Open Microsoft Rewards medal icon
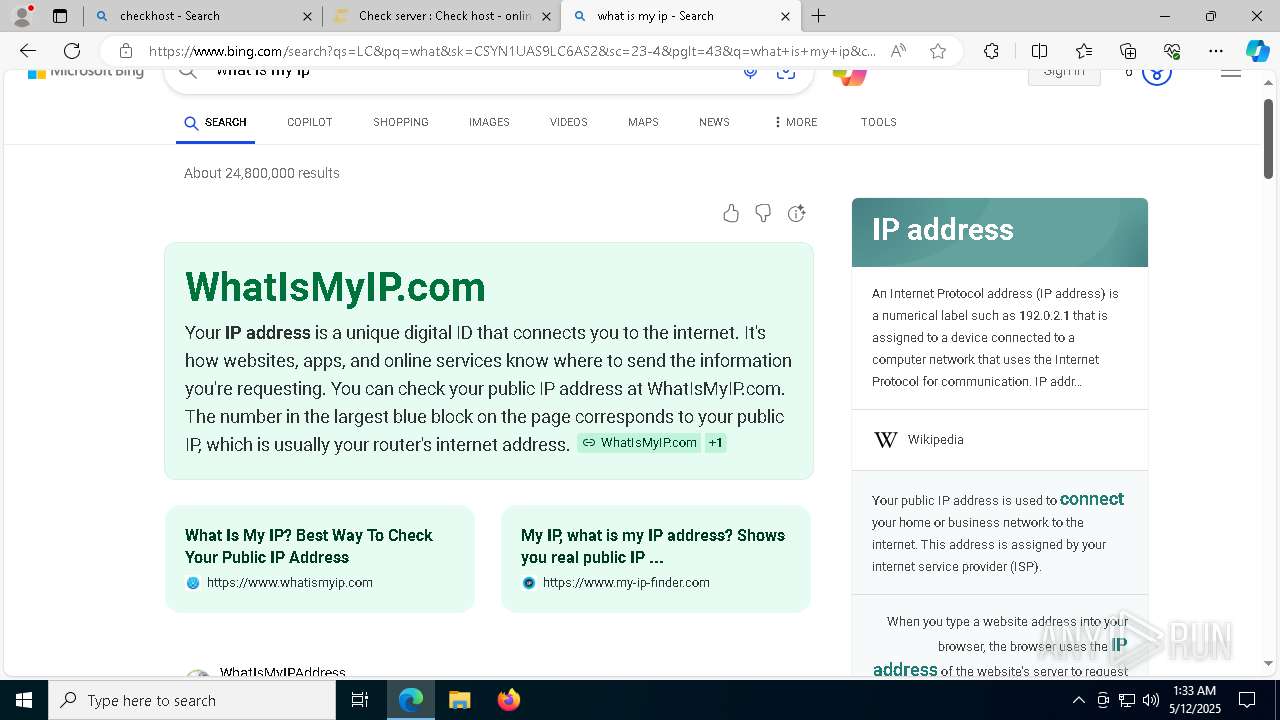Image resolution: width=1280 pixels, height=720 pixels. (1156, 74)
